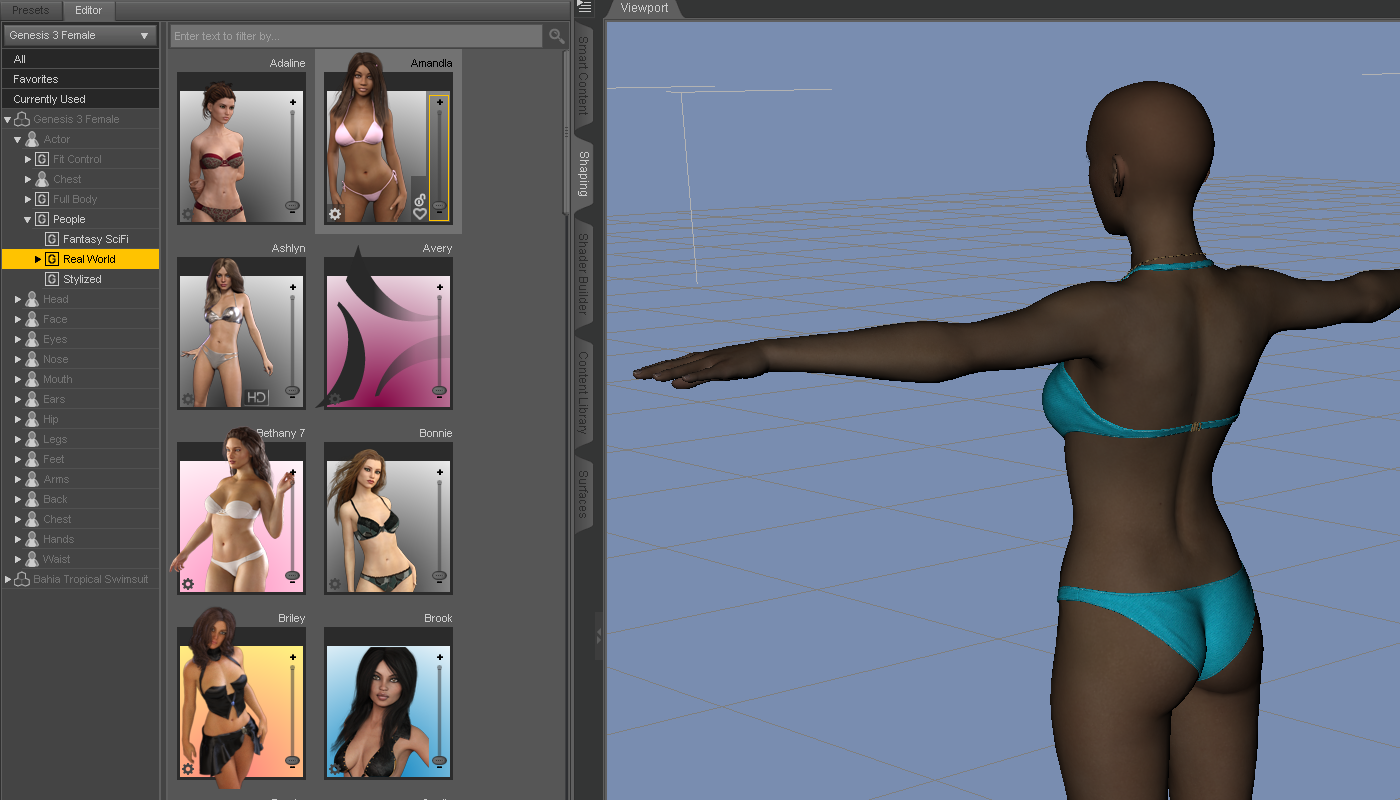Expand the Real World node arrow
The image size is (1400, 800).
pos(38,259)
